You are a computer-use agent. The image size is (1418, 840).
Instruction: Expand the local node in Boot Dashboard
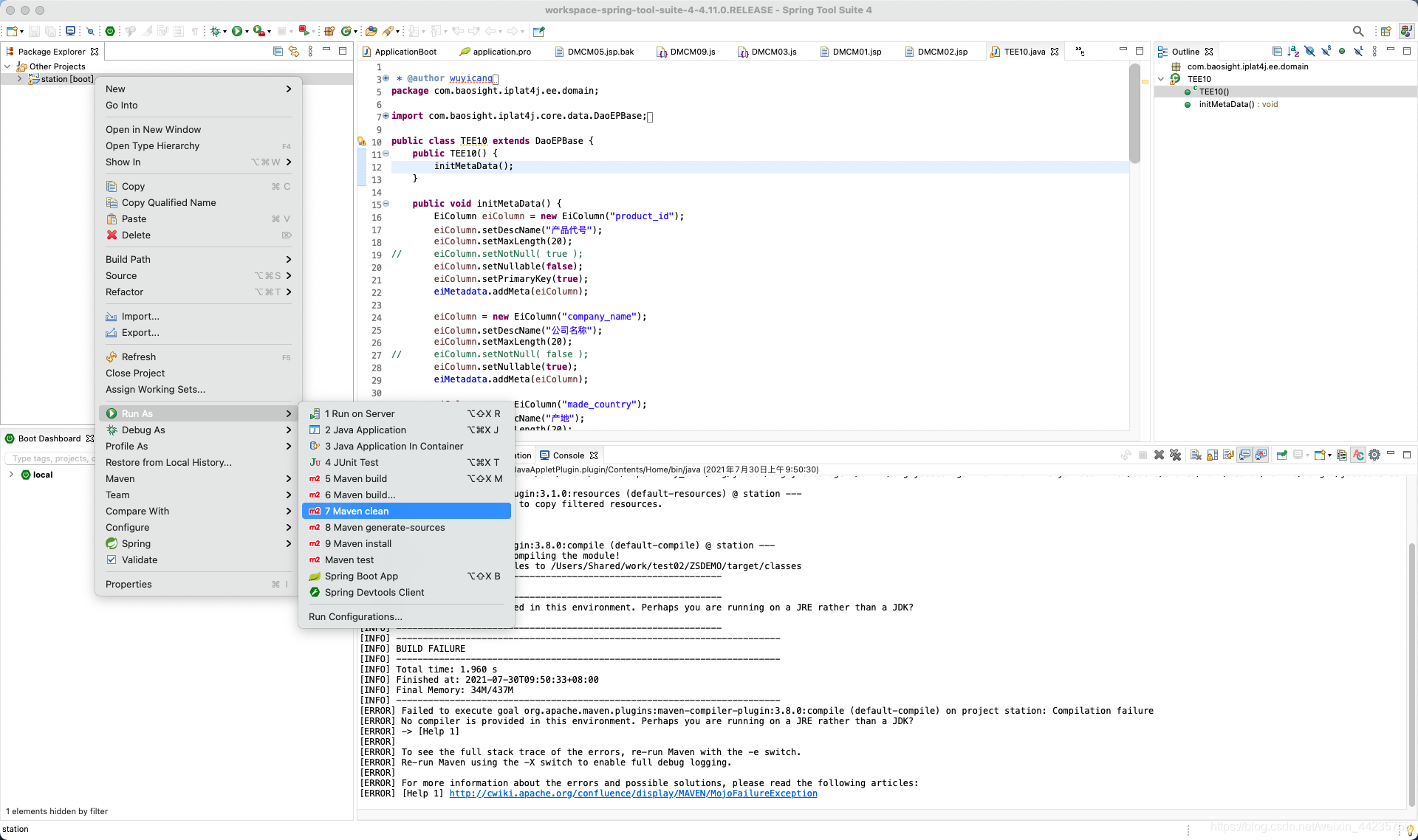coord(10,475)
